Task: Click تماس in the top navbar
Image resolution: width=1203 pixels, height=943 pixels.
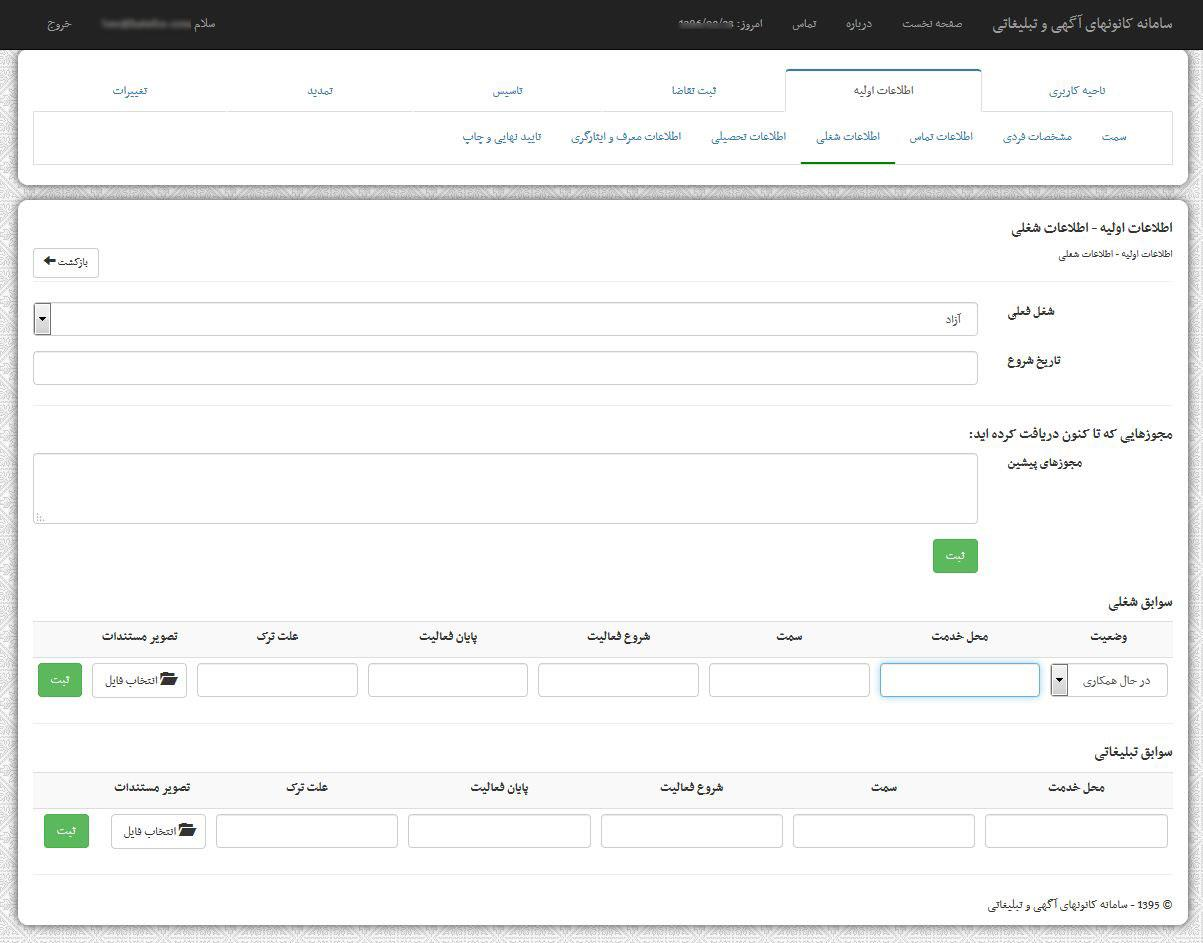Action: 804,24
